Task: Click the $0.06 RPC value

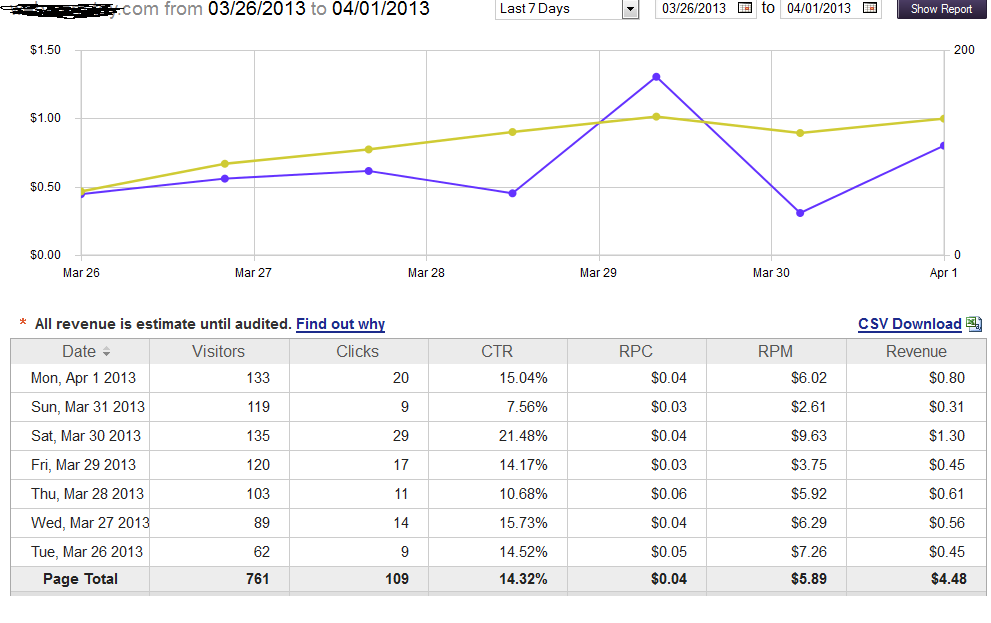Action: pyautogui.click(x=669, y=494)
